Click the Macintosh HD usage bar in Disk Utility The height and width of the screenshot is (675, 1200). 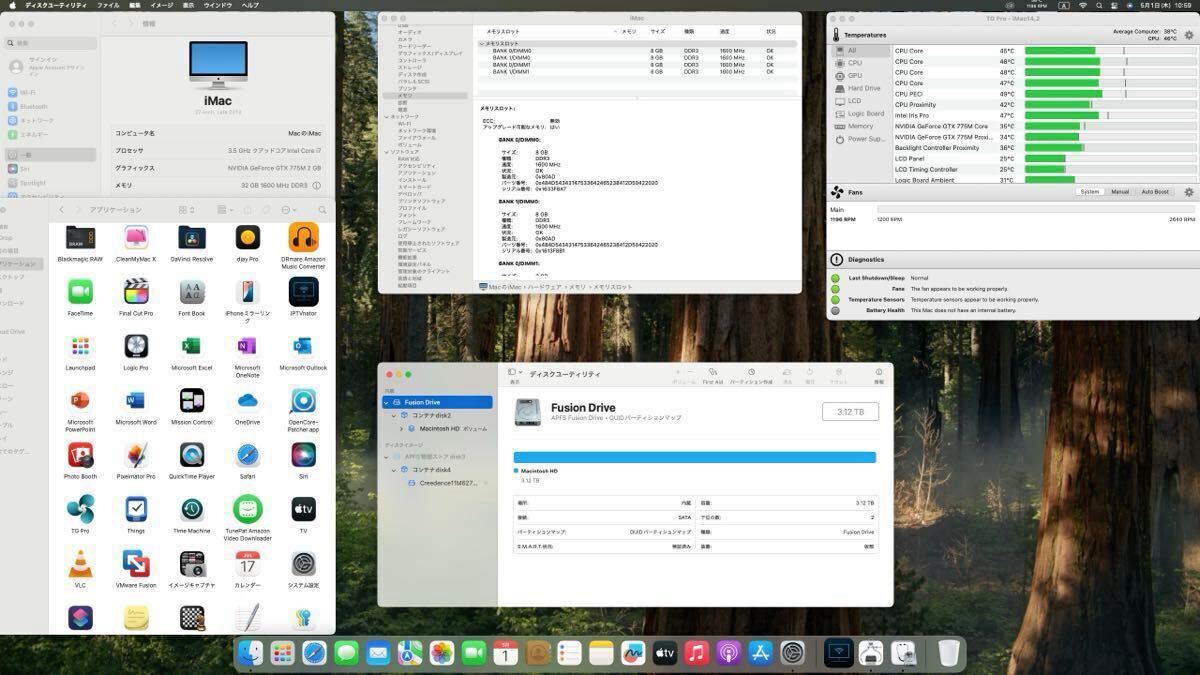[694, 457]
